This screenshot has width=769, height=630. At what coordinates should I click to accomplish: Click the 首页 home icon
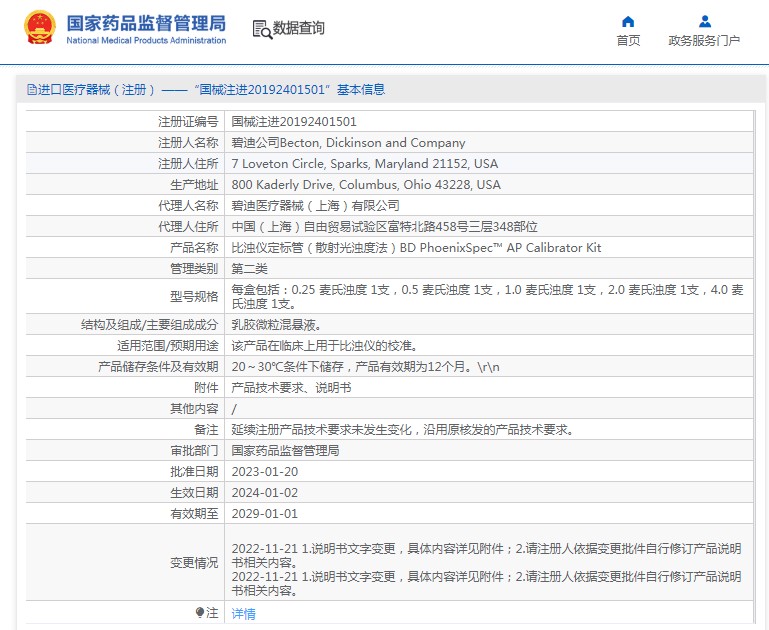pyautogui.click(x=628, y=22)
